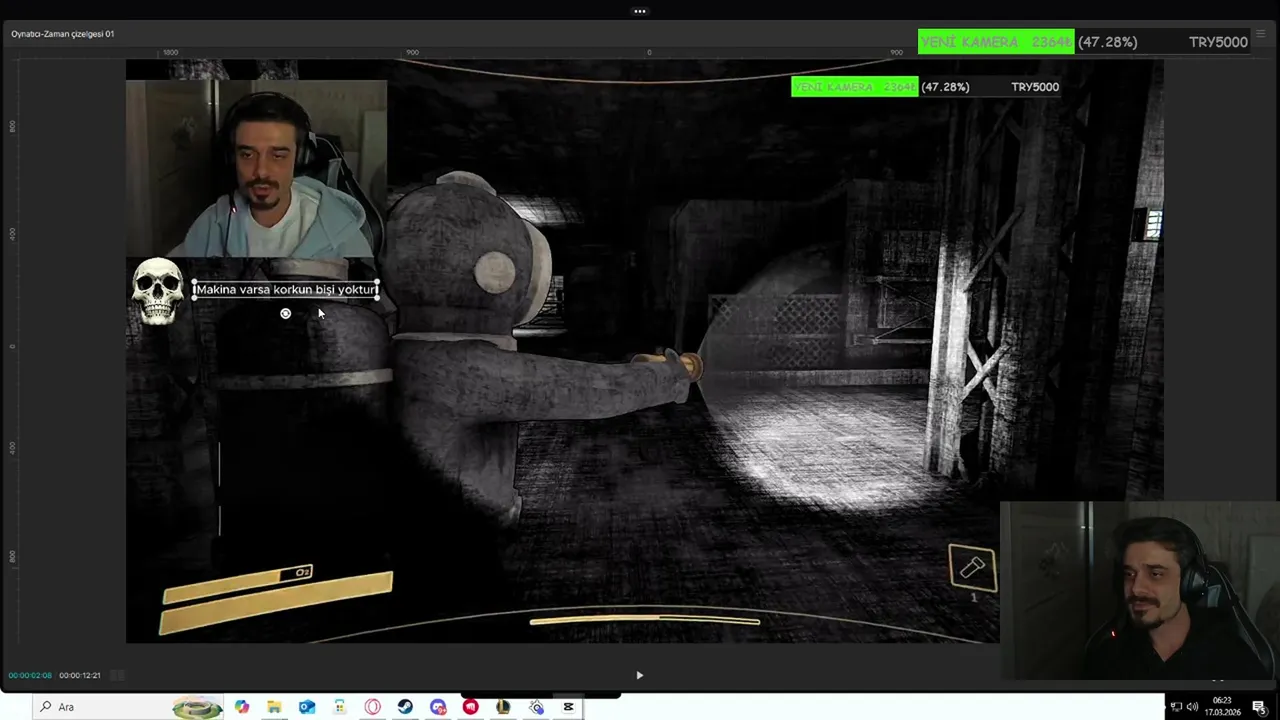The height and width of the screenshot is (720, 1280).
Task: Click the search highlight image in the taskbar
Action: [197, 707]
